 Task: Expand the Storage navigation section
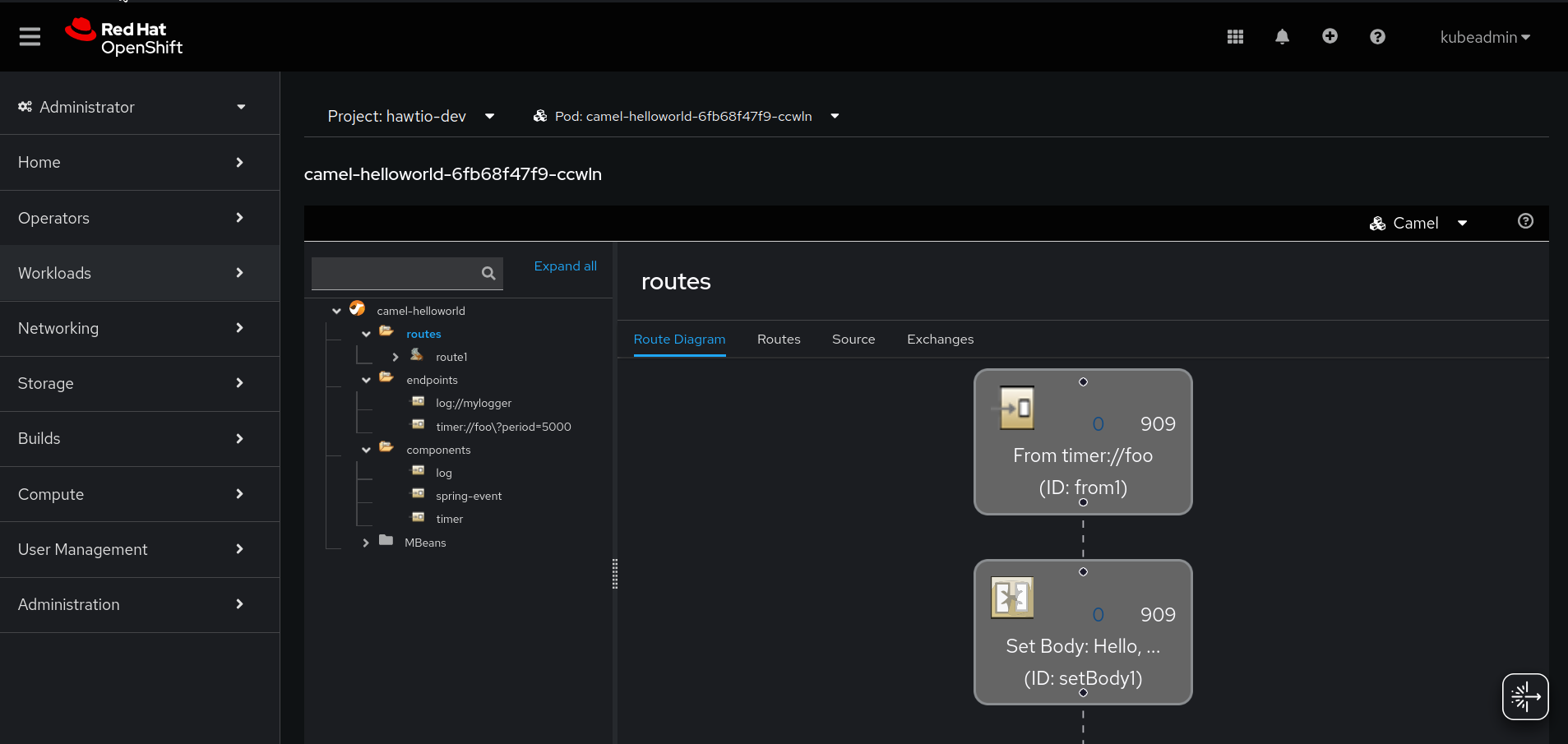tap(140, 383)
